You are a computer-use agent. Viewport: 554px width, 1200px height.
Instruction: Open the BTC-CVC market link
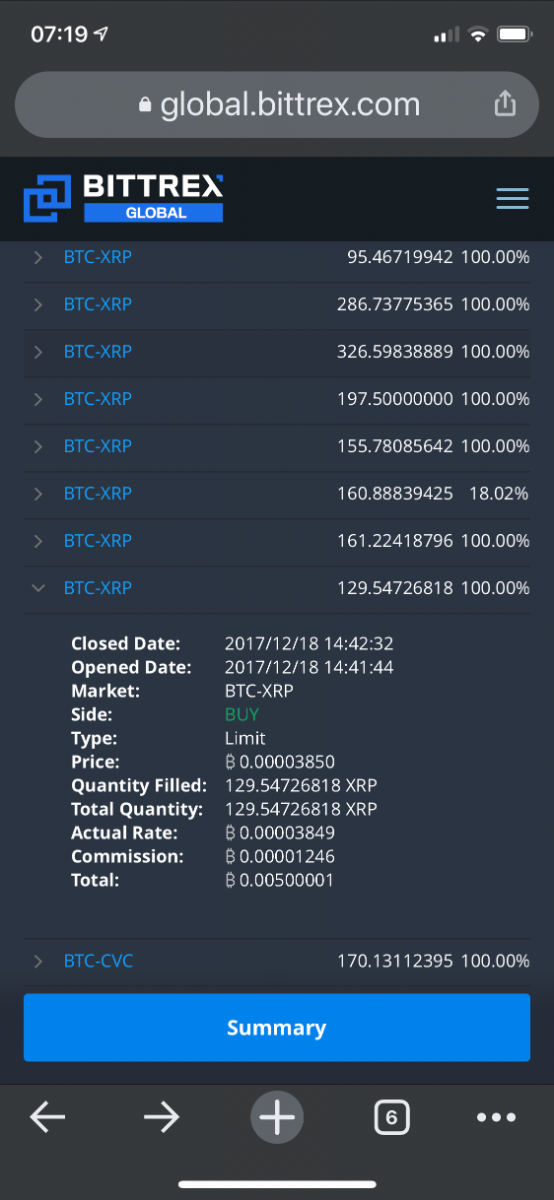[98, 961]
